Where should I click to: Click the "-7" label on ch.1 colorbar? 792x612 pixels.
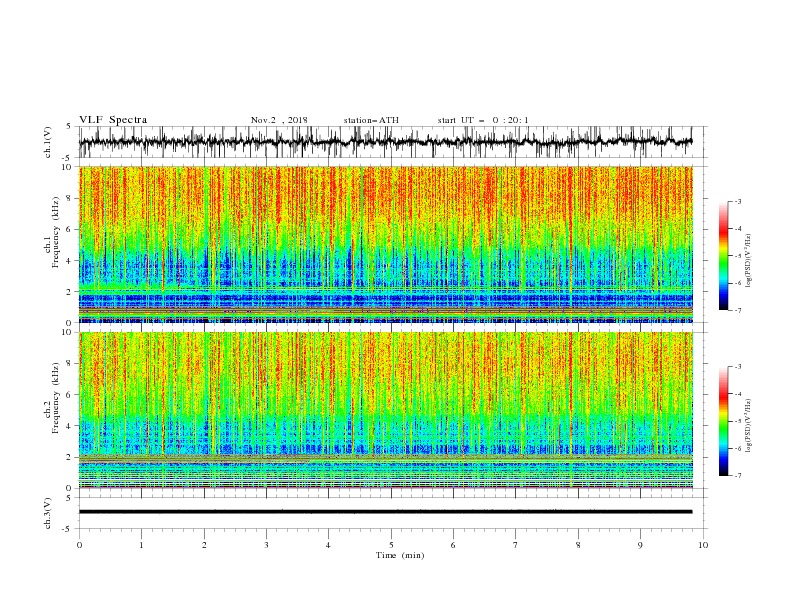point(737,310)
